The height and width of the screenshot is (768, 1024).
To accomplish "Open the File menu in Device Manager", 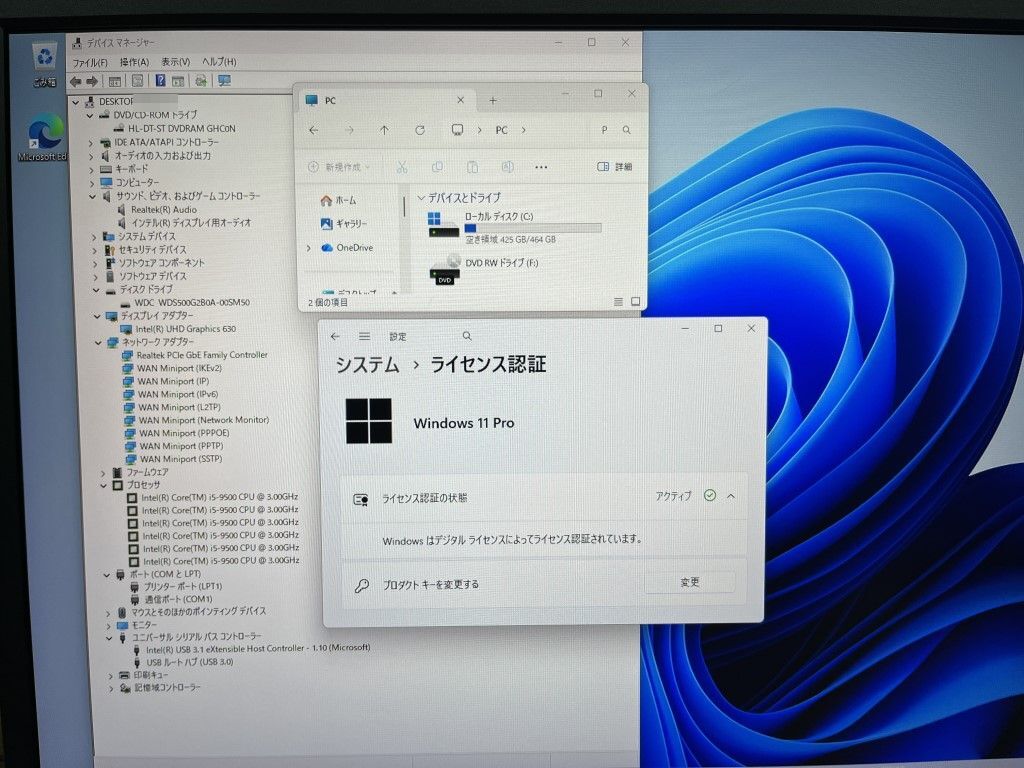I will pos(90,63).
